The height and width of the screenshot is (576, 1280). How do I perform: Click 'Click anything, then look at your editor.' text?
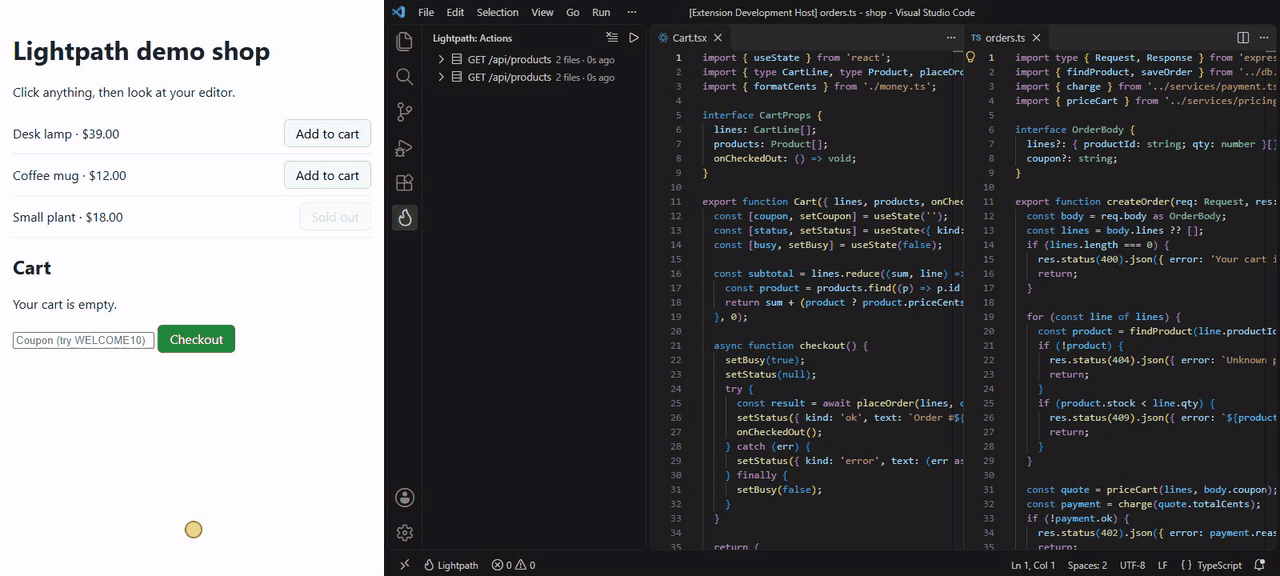tap(124, 92)
